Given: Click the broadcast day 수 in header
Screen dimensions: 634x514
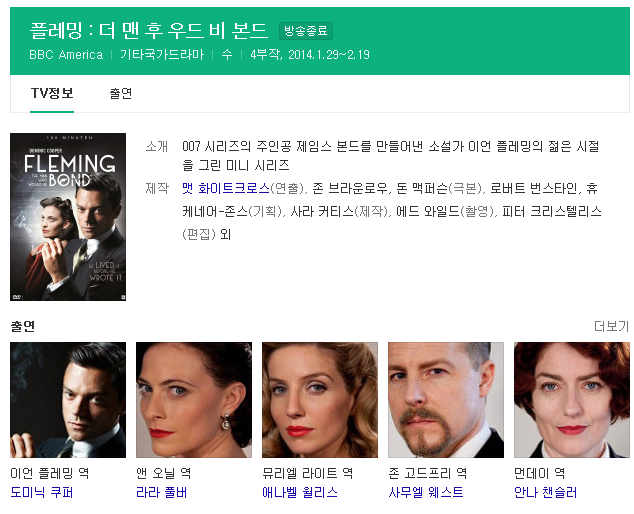Looking at the screenshot, I should point(227,55).
